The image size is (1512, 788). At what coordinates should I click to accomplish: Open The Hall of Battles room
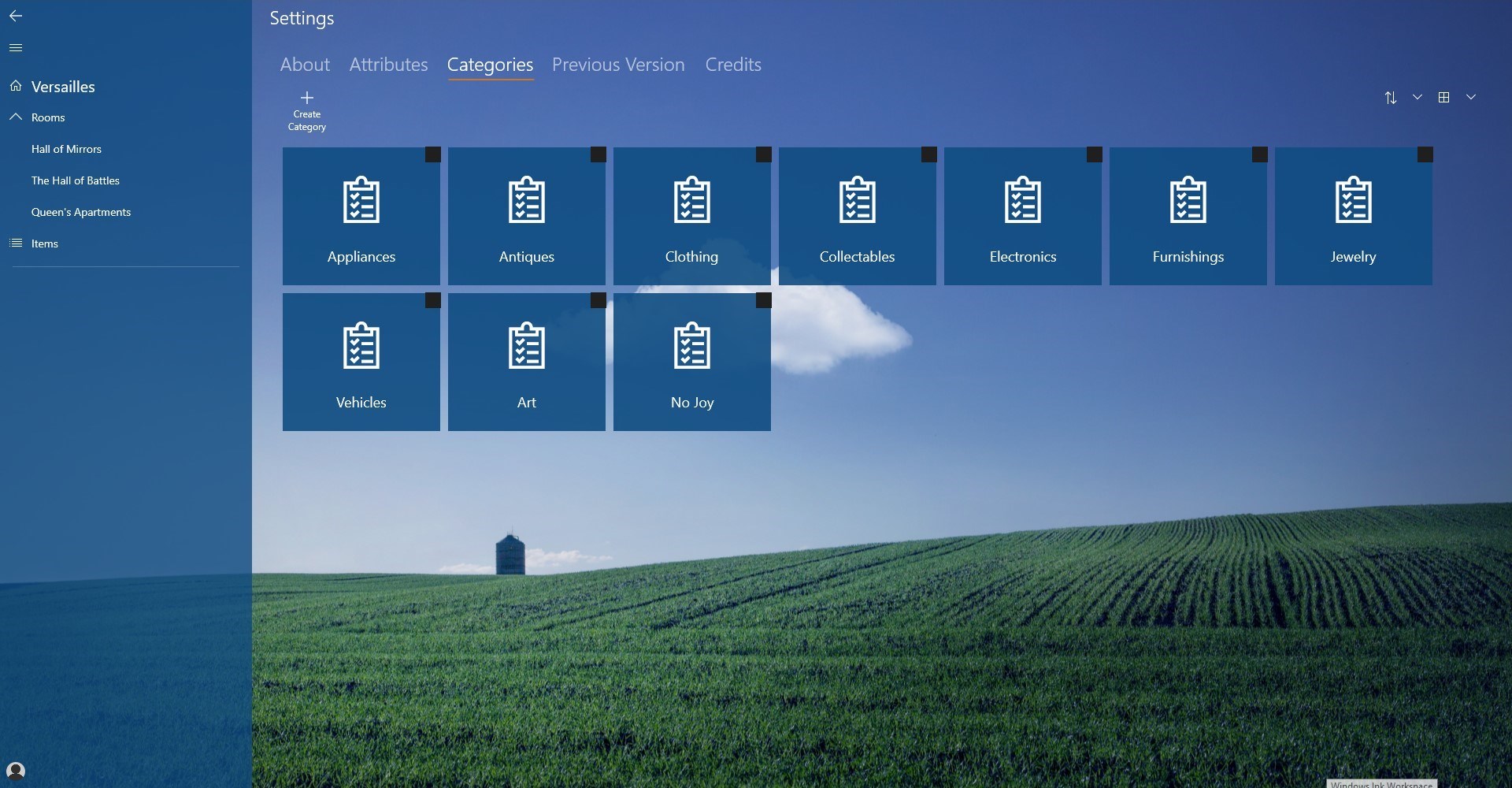coord(76,180)
